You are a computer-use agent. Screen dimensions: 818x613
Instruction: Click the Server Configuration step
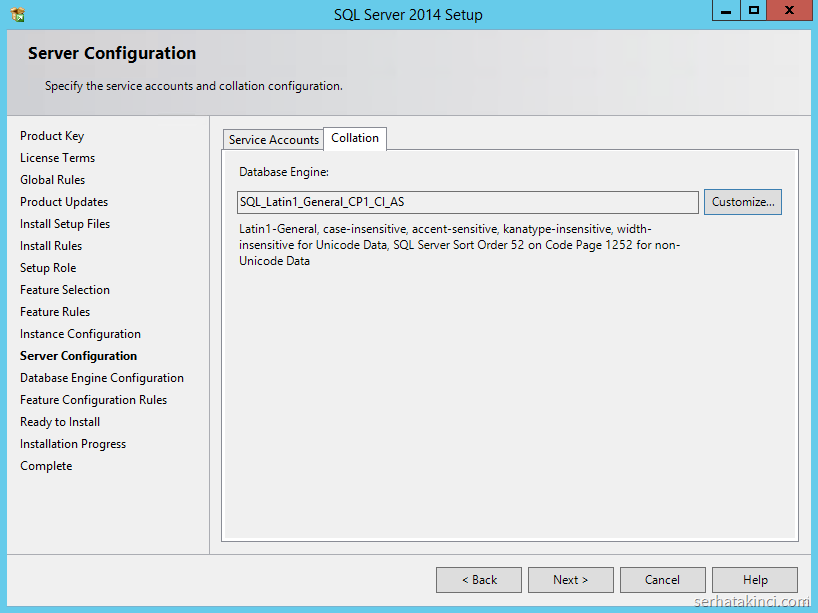click(78, 356)
